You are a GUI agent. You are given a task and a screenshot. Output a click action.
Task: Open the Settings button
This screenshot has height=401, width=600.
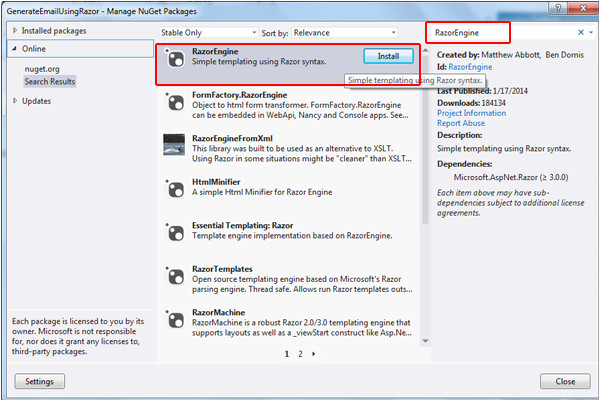pos(39,381)
